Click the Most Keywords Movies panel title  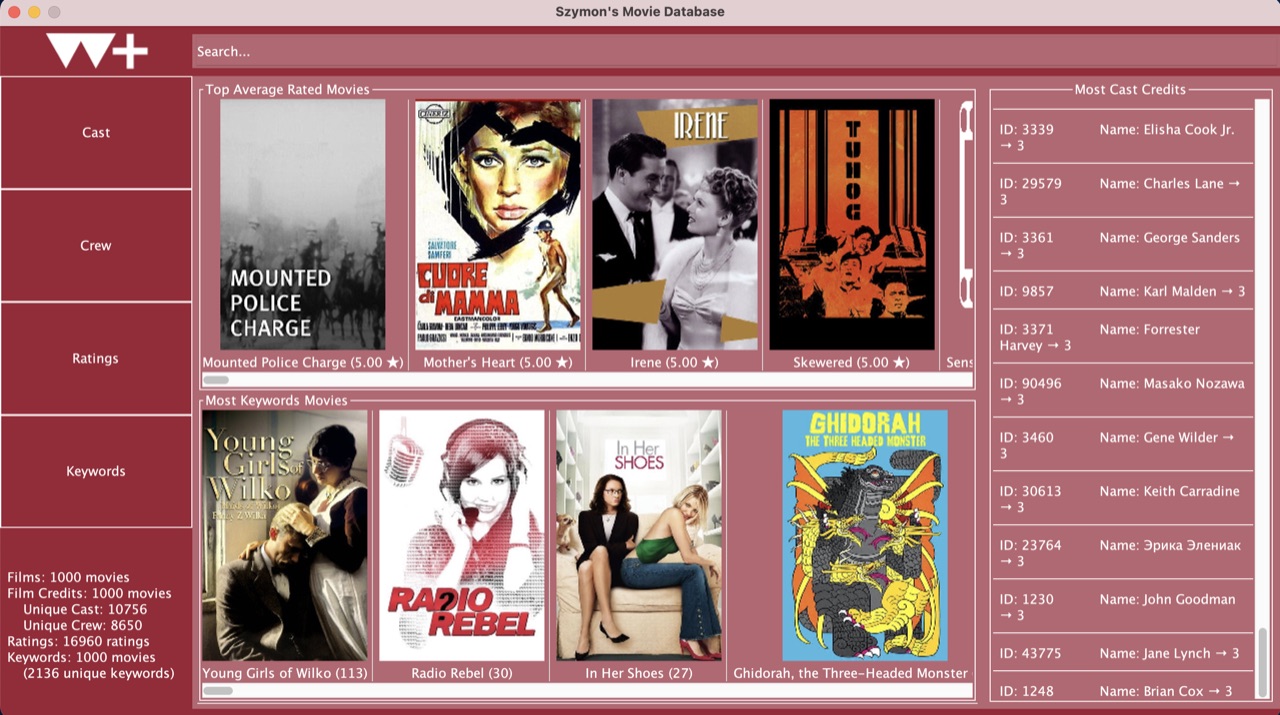pos(276,400)
